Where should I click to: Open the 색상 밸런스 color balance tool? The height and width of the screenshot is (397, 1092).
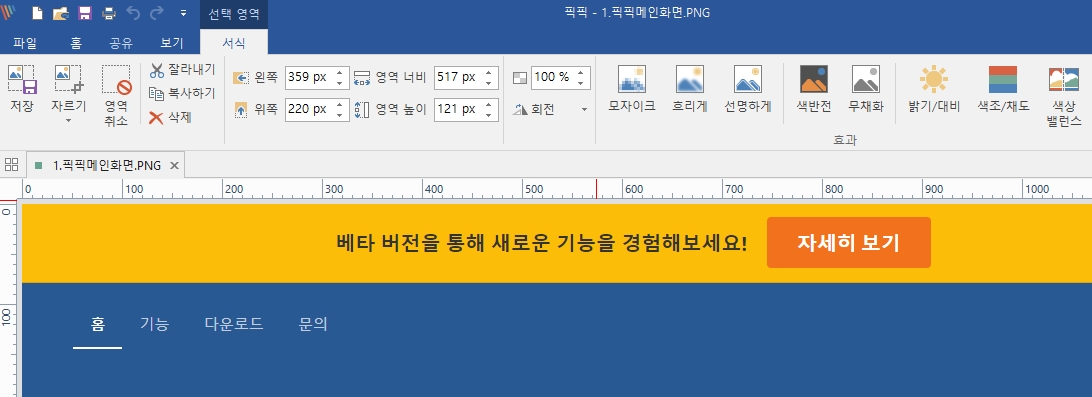pyautogui.click(x=1063, y=96)
